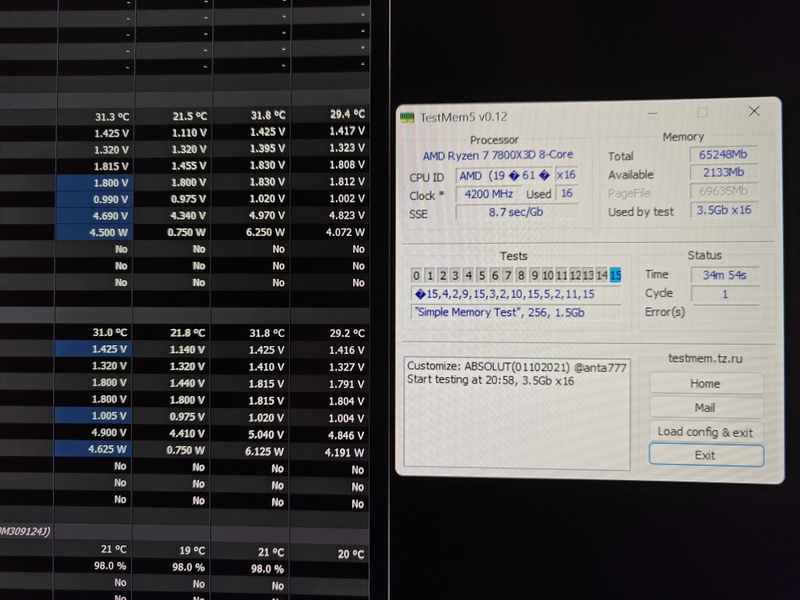Select test box 2 in the Tests row

point(442,276)
